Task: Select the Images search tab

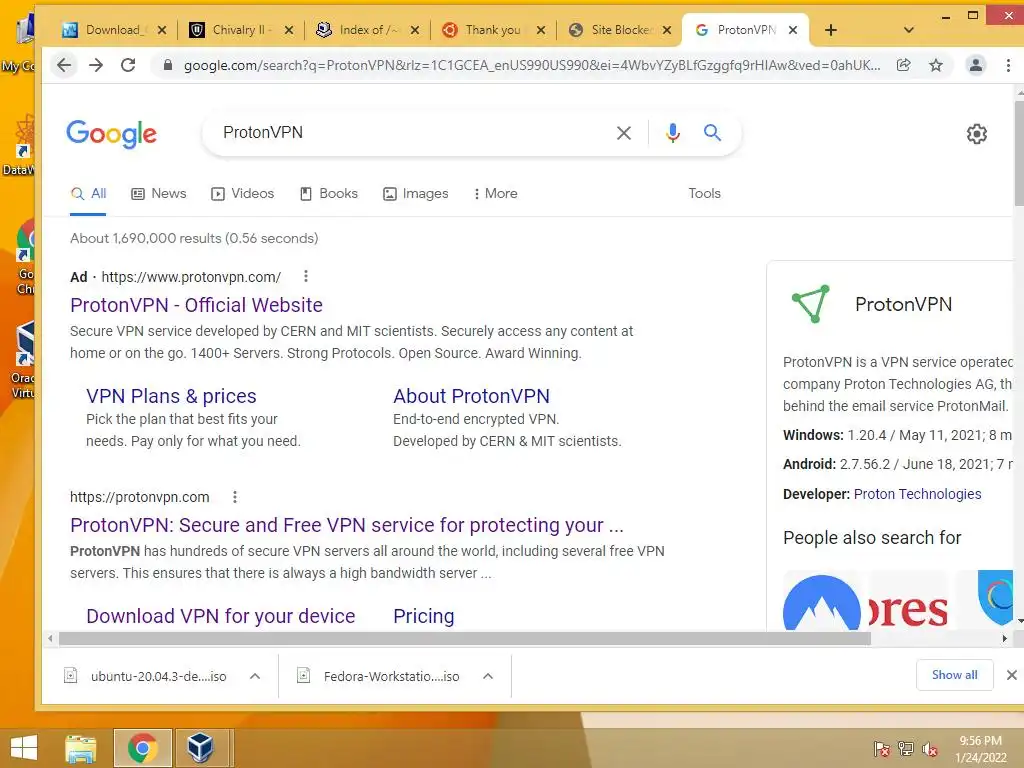Action: tap(415, 194)
